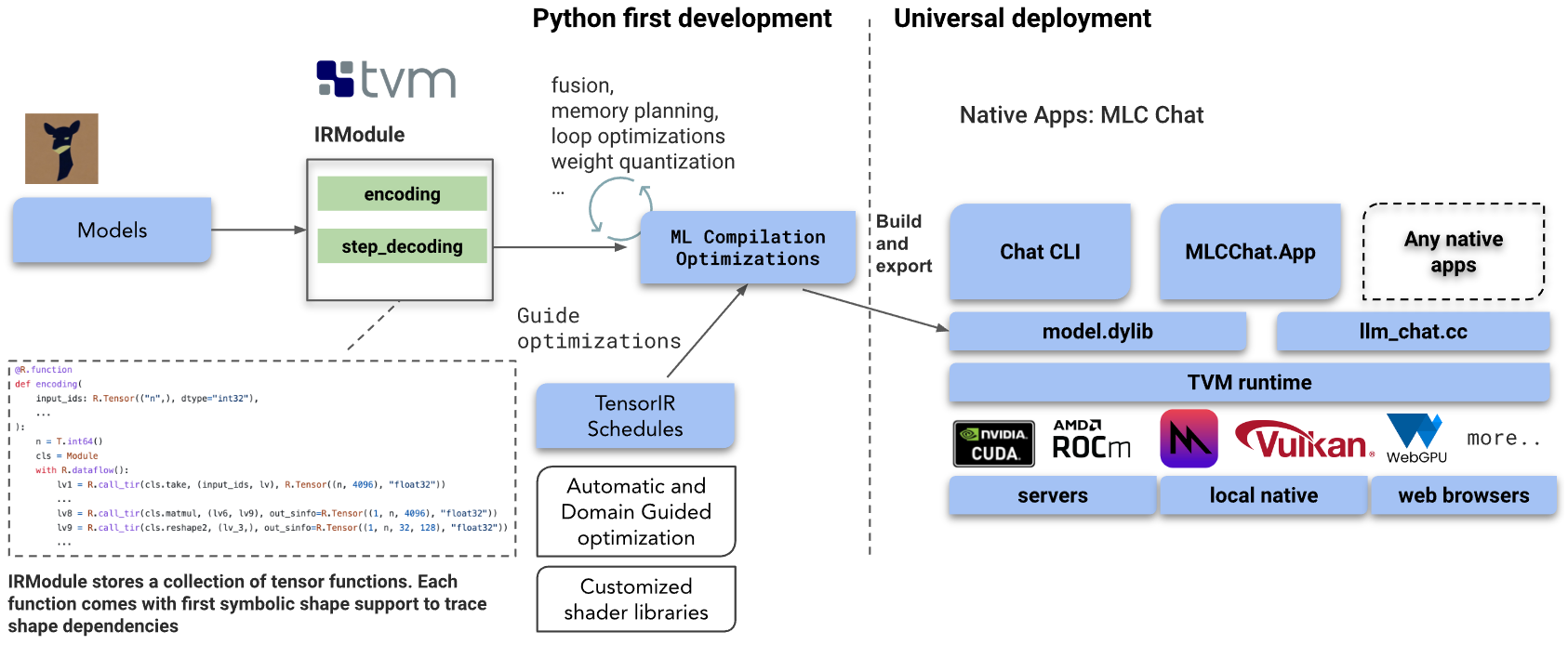Click the 'n = T.int64()' code line
The width and height of the screenshot is (1568, 645).
coord(69,441)
